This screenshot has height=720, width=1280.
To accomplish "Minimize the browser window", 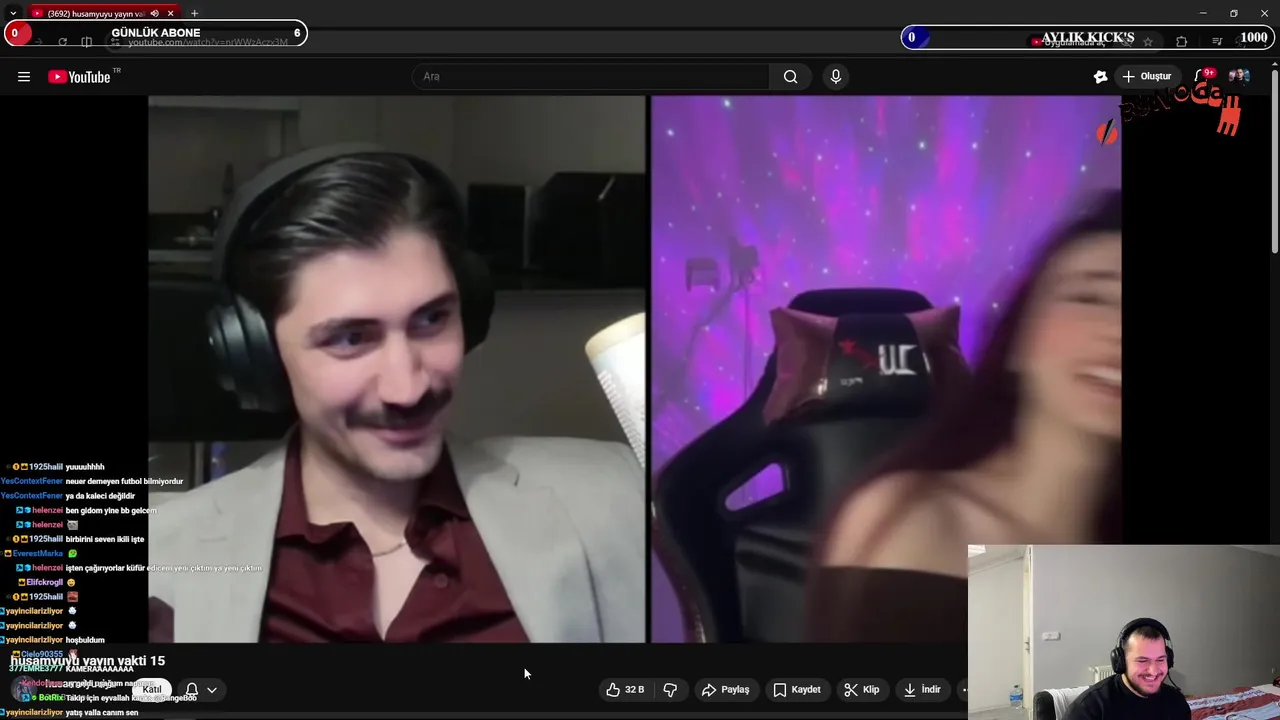I will pos(1203,13).
